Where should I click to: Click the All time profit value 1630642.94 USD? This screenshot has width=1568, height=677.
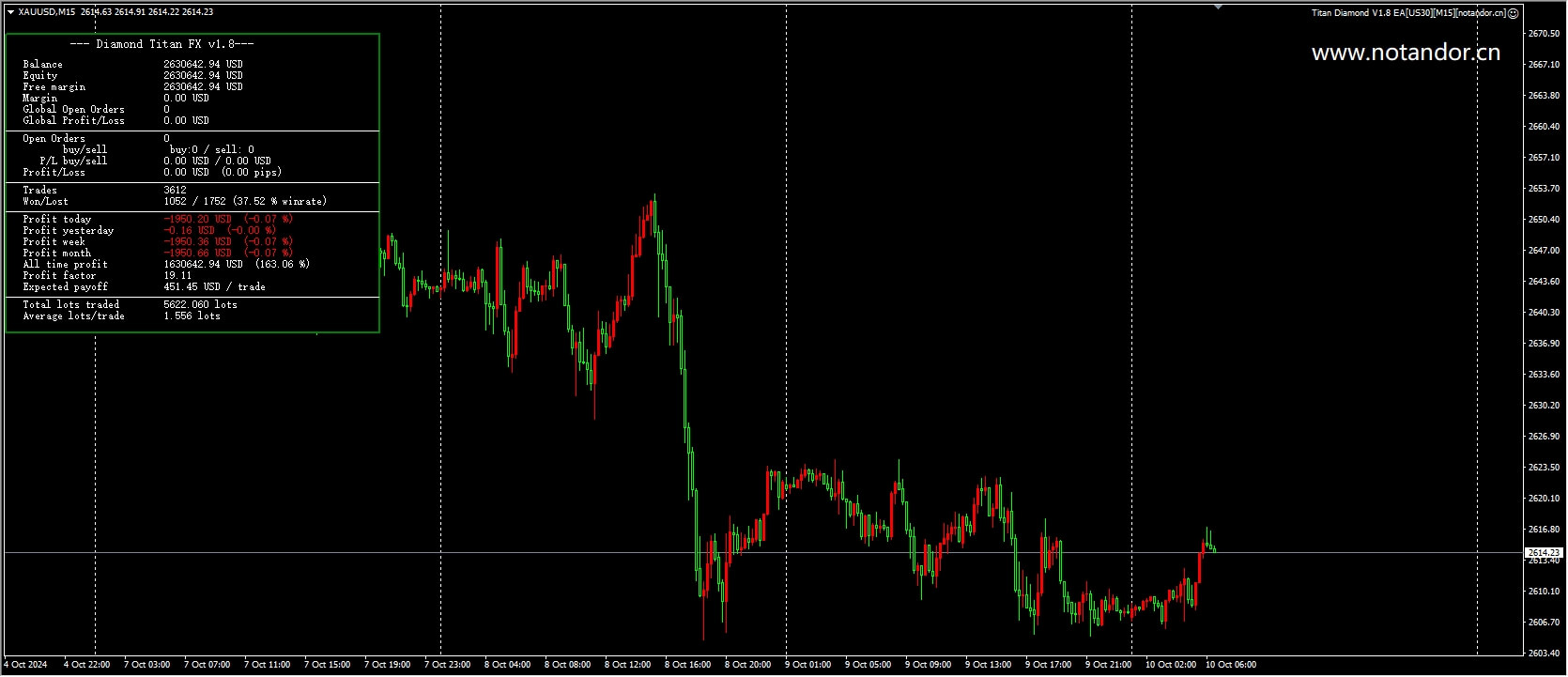pos(237,265)
